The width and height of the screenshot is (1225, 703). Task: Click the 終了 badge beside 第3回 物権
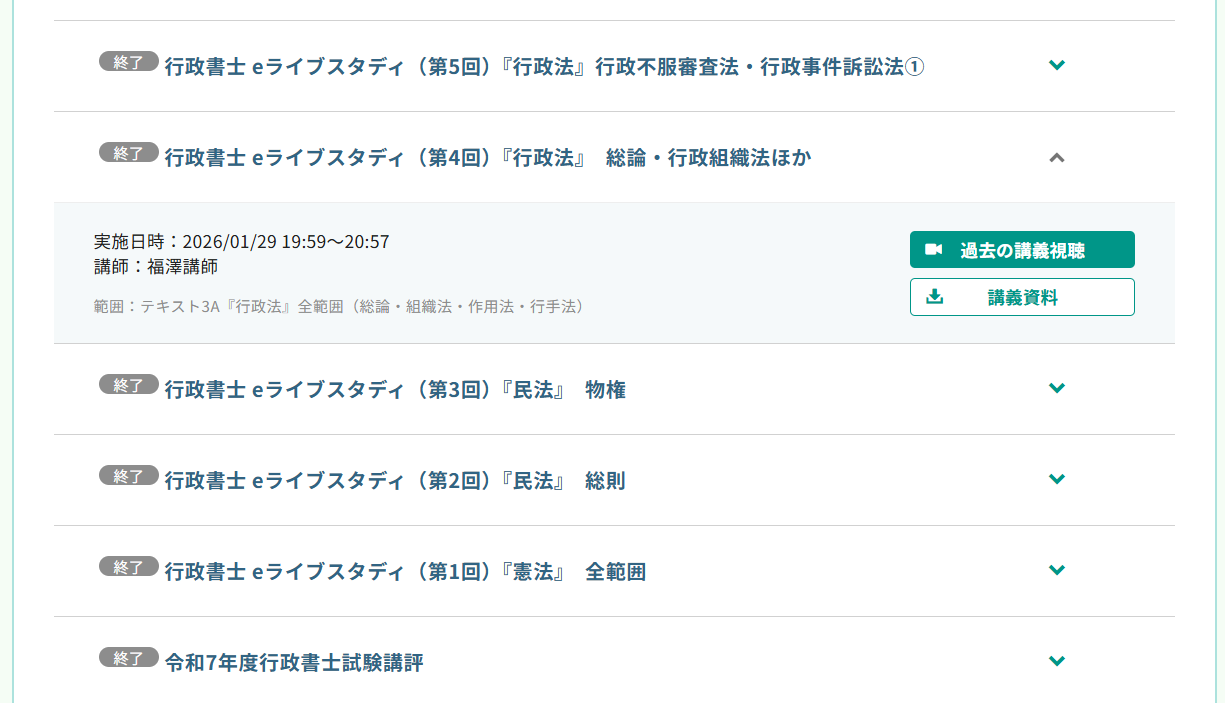coord(128,385)
